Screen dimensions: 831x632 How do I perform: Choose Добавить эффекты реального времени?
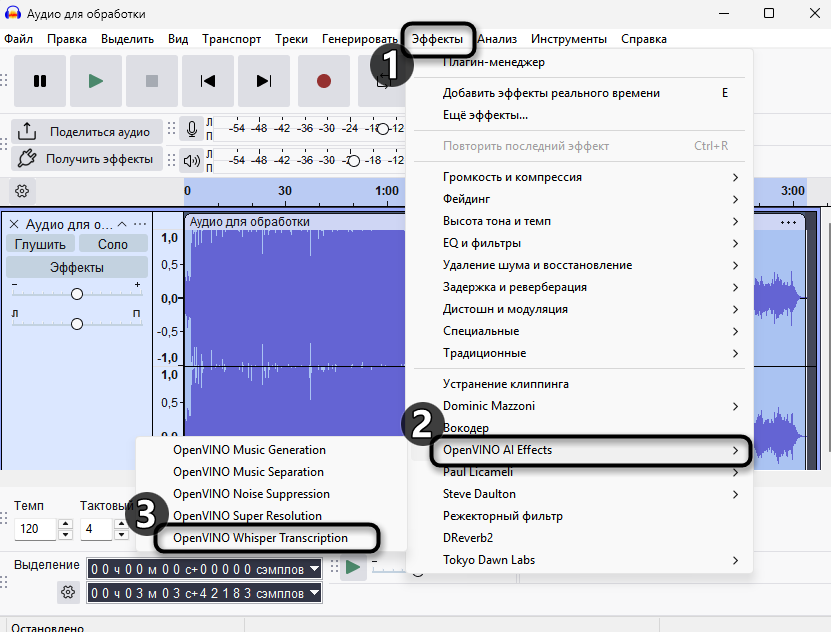point(579,93)
